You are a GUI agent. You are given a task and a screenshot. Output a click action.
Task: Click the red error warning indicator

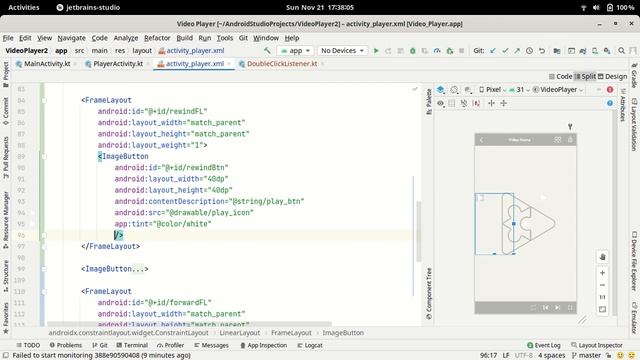tap(610, 89)
